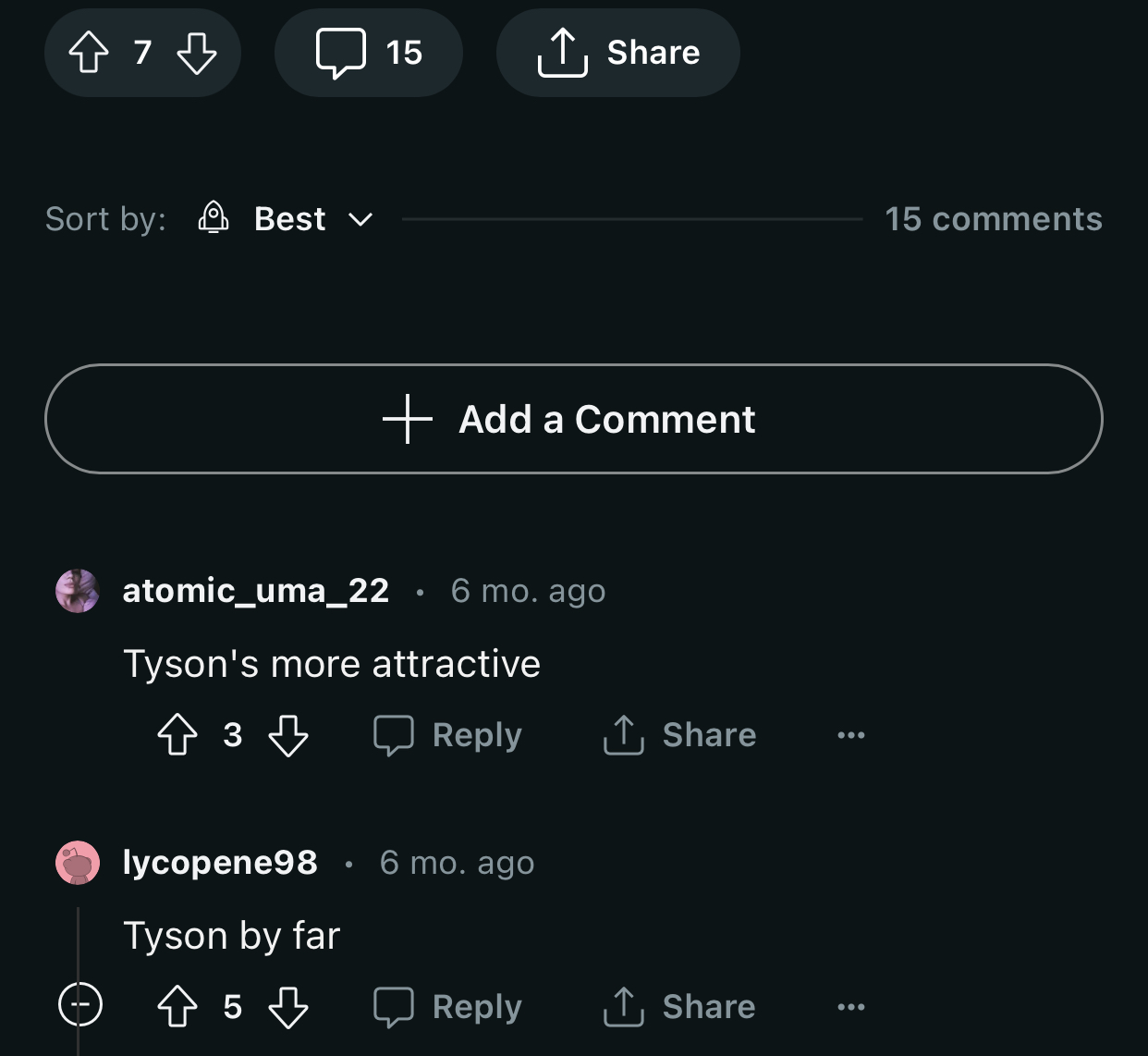Downvote the main post
1148x1056 pixels.
[197, 53]
